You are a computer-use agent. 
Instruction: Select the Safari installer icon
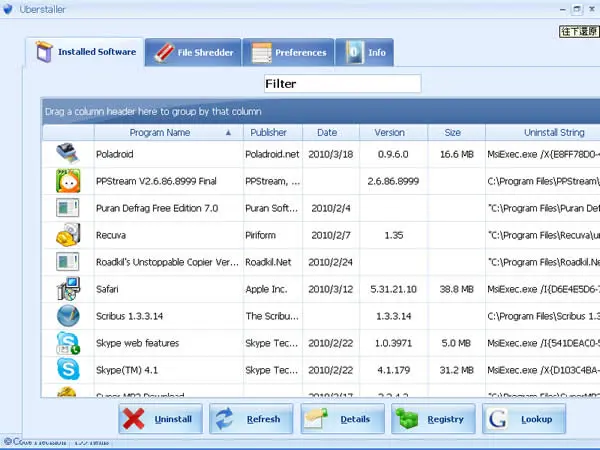(68, 289)
